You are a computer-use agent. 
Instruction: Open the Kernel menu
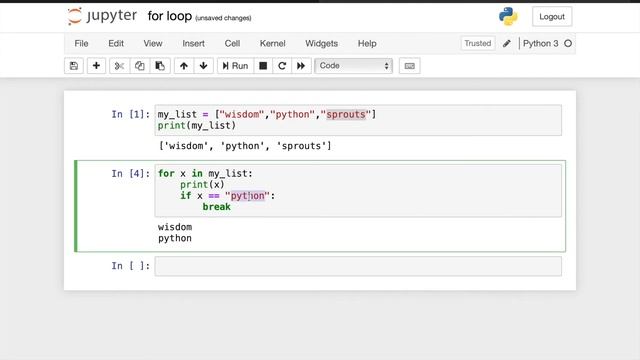(272, 43)
